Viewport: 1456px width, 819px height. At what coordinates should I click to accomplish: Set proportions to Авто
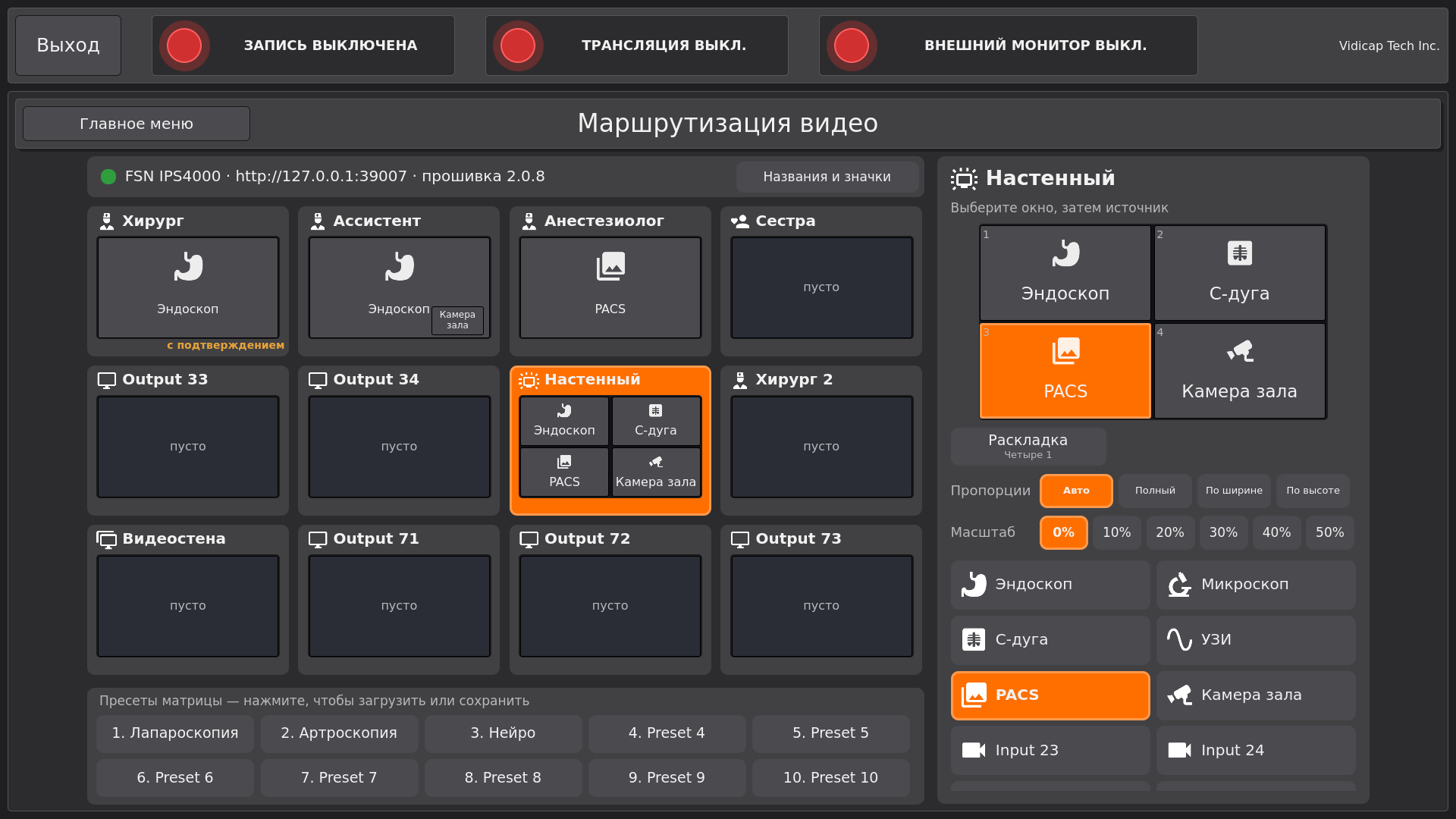pos(1076,491)
